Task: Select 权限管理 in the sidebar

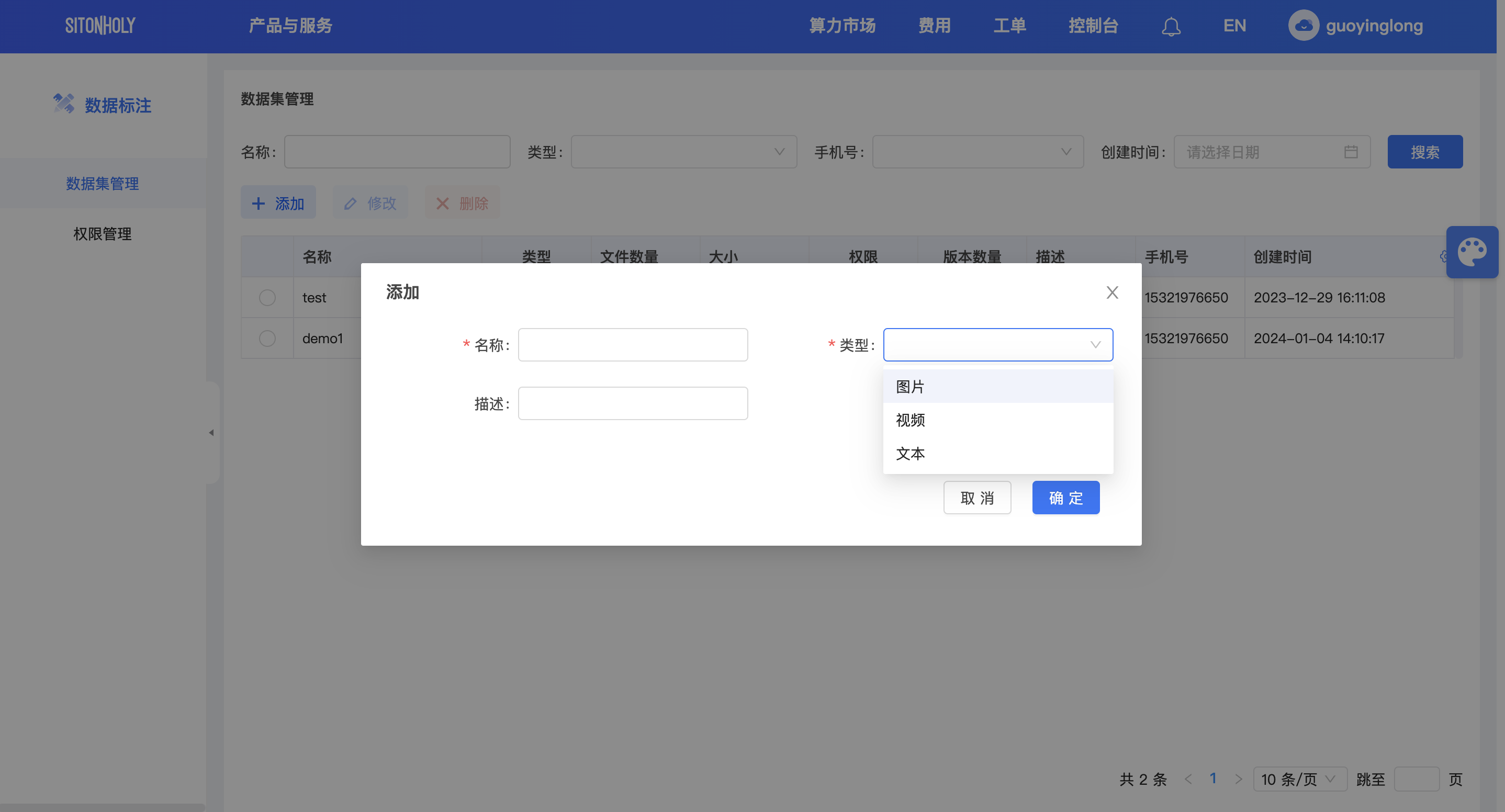Action: [x=103, y=234]
